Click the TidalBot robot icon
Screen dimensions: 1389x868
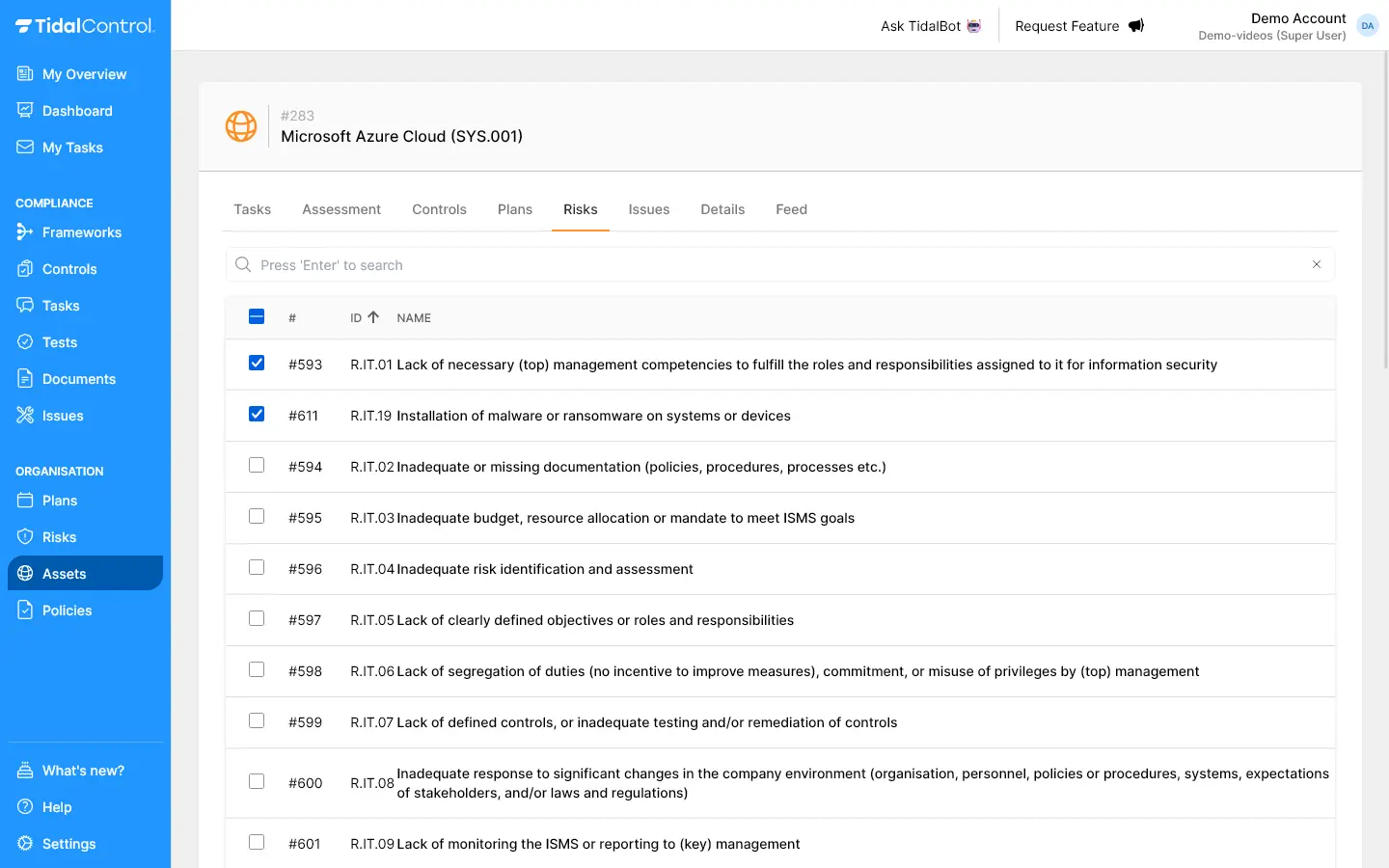click(x=974, y=26)
